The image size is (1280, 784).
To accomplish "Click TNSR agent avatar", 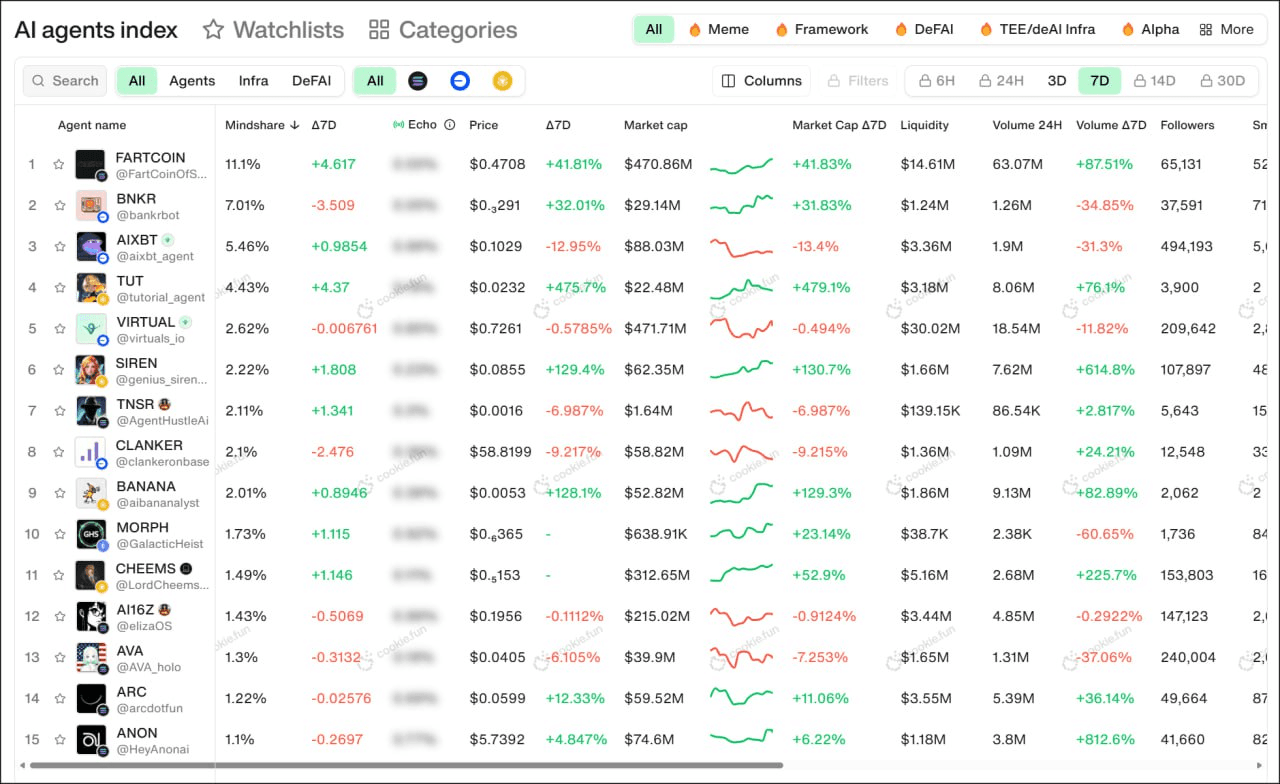I will point(91,411).
